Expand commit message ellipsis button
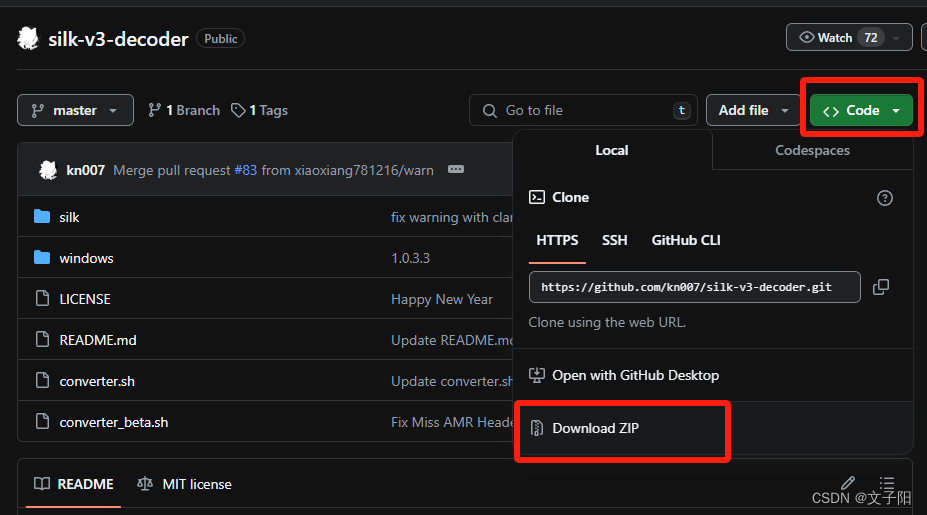 (456, 170)
